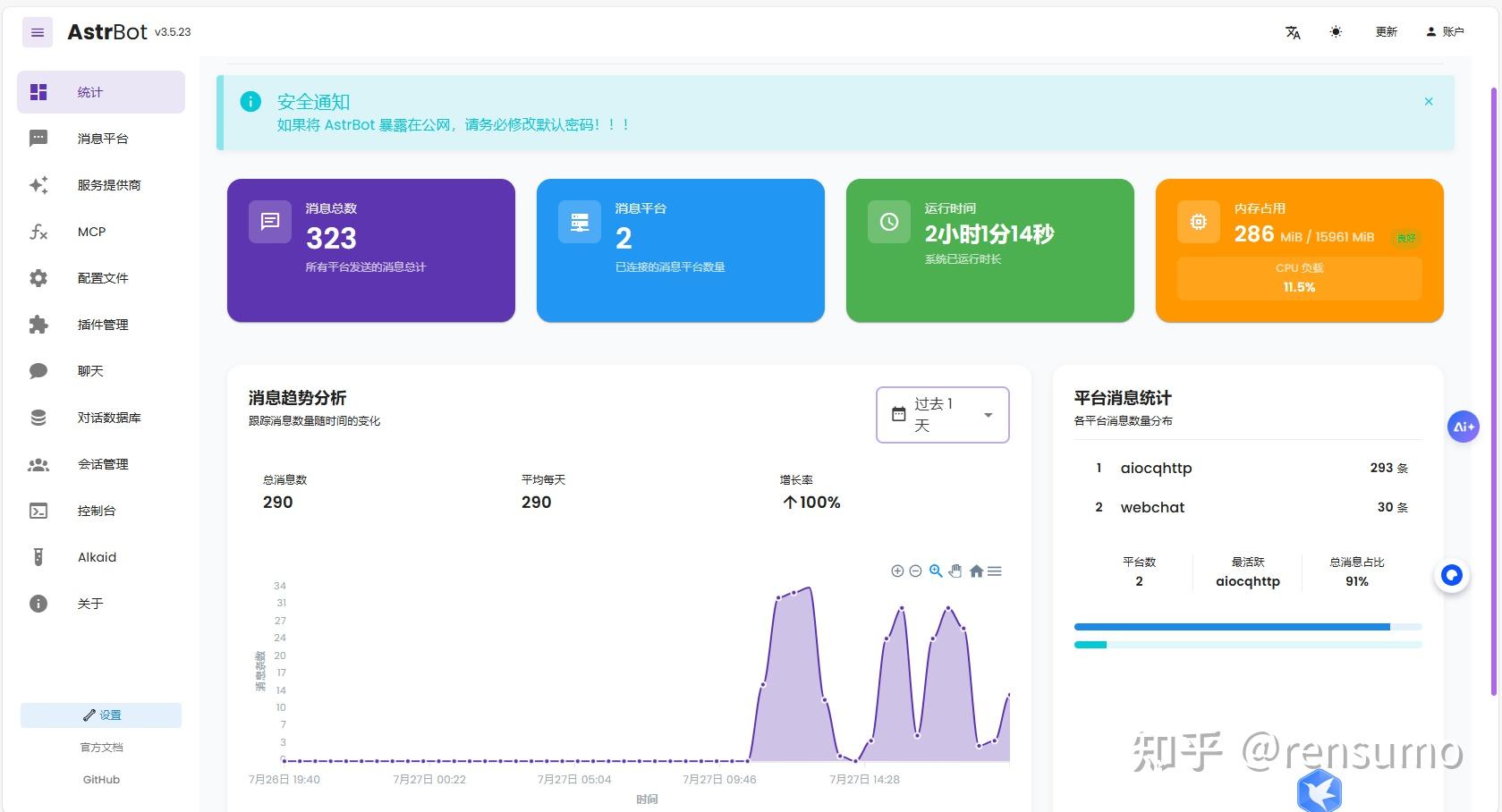The width and height of the screenshot is (1502, 812).
Task: Toggle light/dark theme sun icon
Action: (1336, 32)
